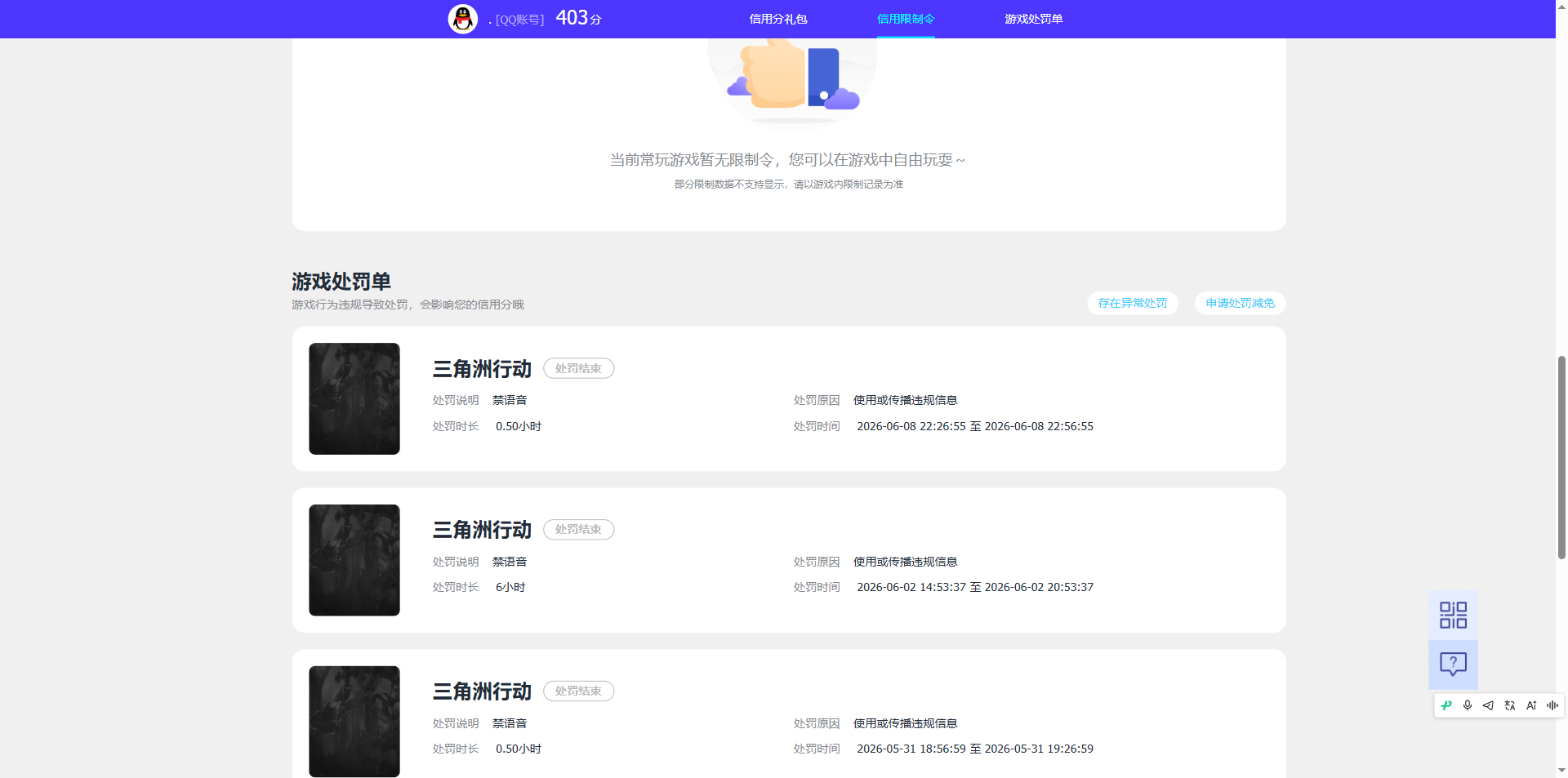1568x778 pixels.
Task: Click 处罚结束 badge on the 2026-05-31 record
Action: (578, 691)
